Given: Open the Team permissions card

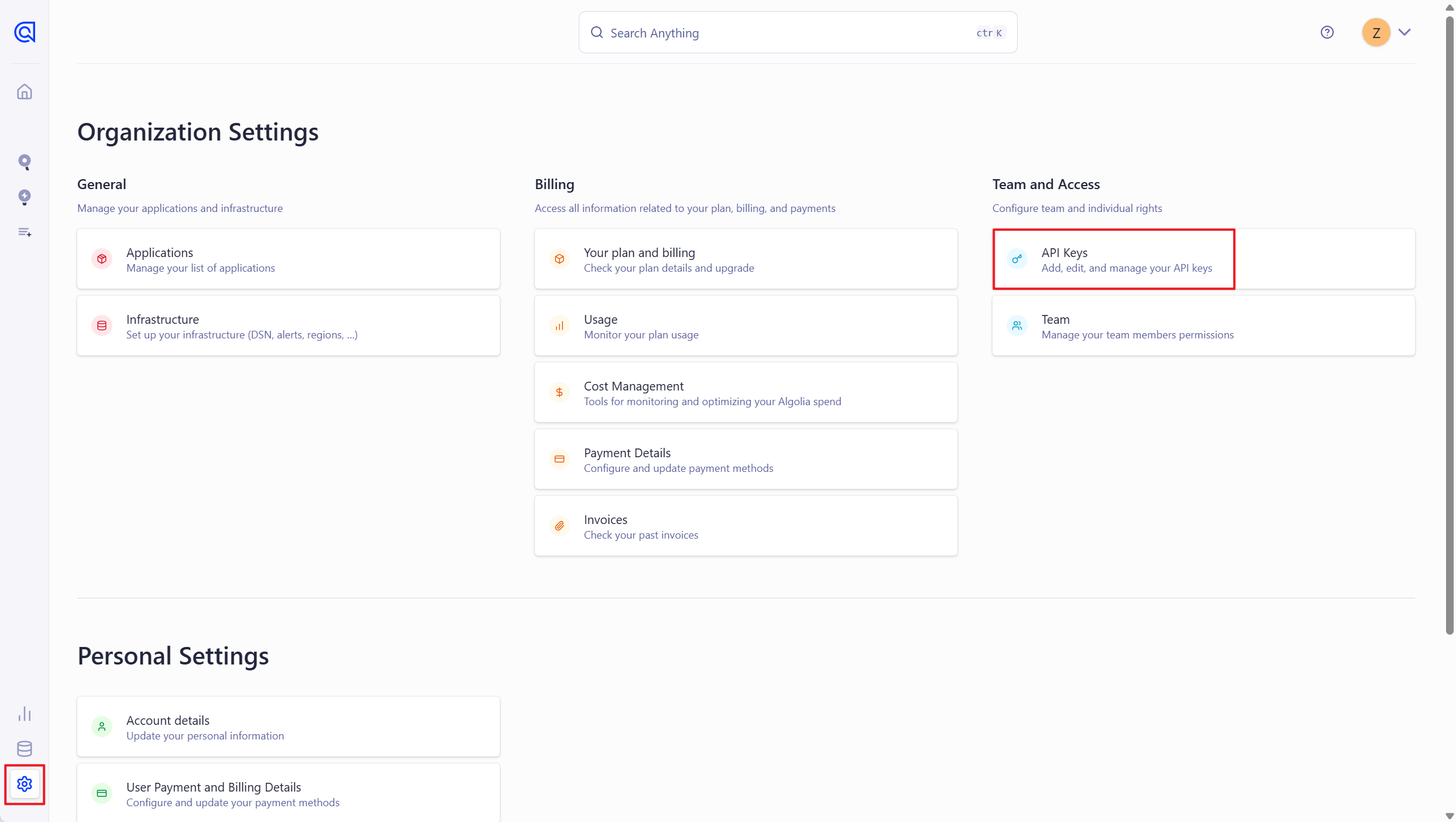Looking at the screenshot, I should (1203, 326).
